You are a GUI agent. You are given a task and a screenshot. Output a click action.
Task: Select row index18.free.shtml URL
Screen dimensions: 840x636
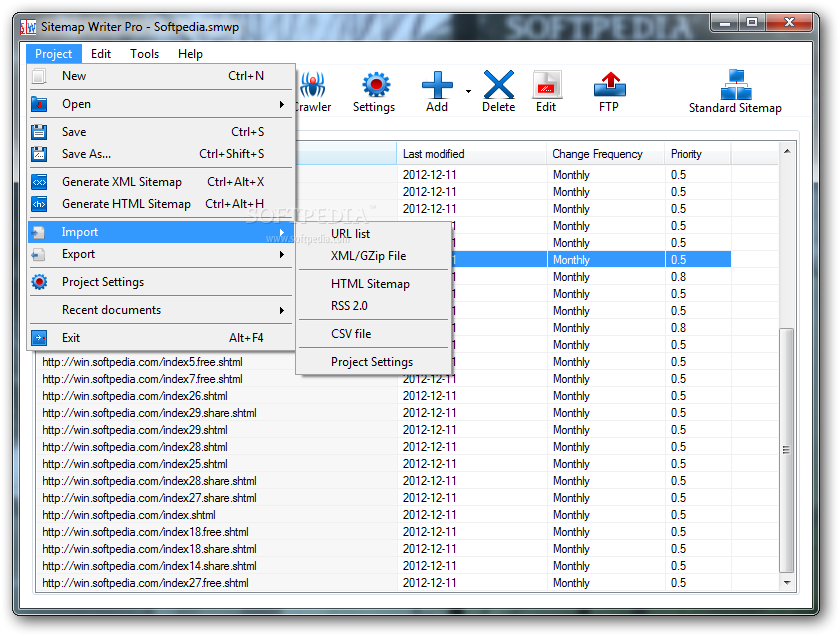click(x=146, y=532)
